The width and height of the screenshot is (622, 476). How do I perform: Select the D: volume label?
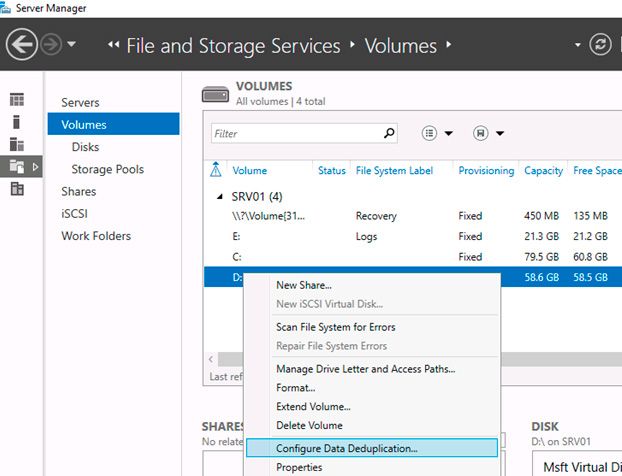point(237,277)
